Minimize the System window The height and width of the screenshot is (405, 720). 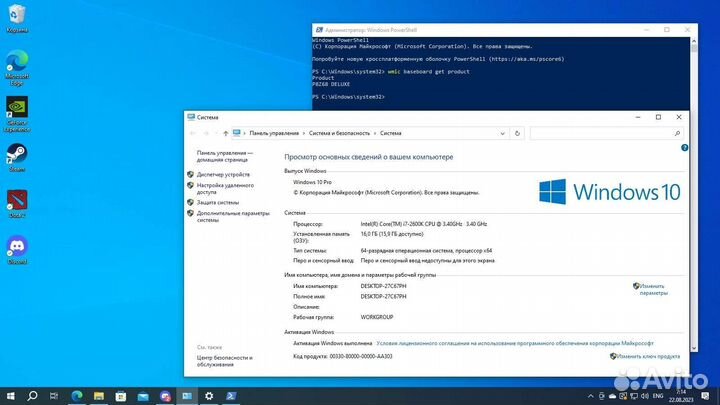click(x=638, y=117)
